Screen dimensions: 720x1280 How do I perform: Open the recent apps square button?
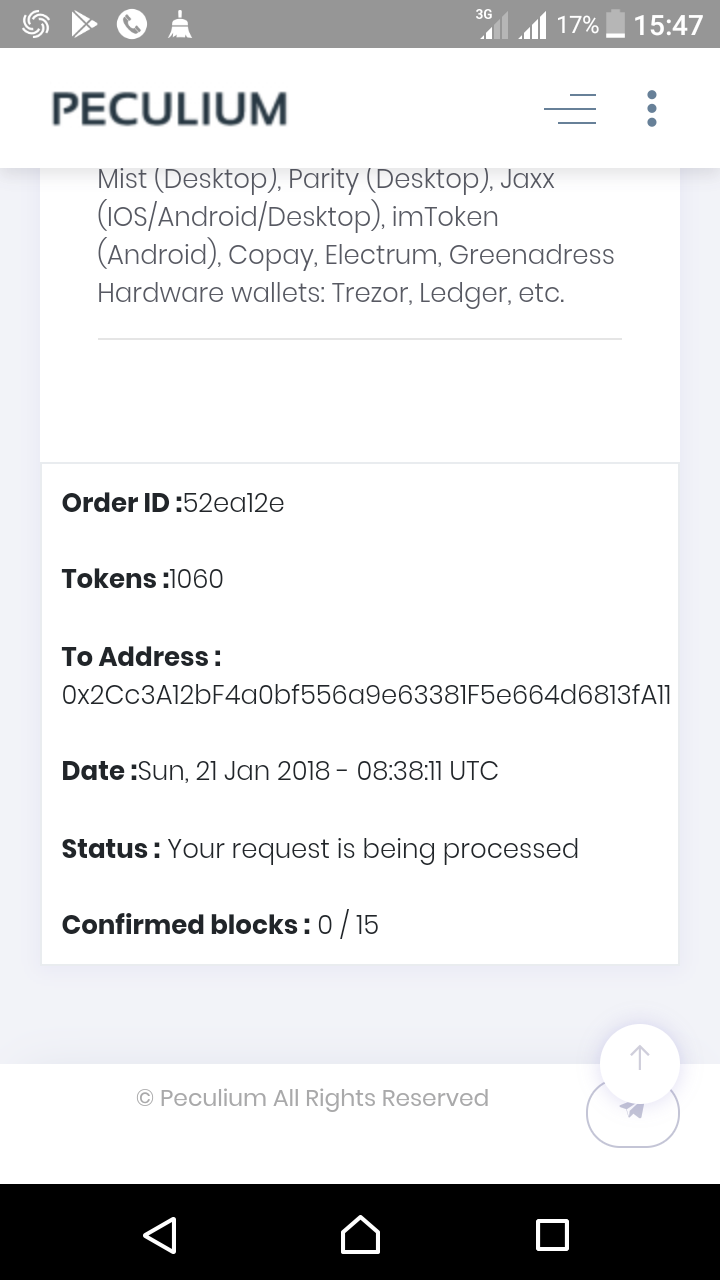coord(552,1234)
